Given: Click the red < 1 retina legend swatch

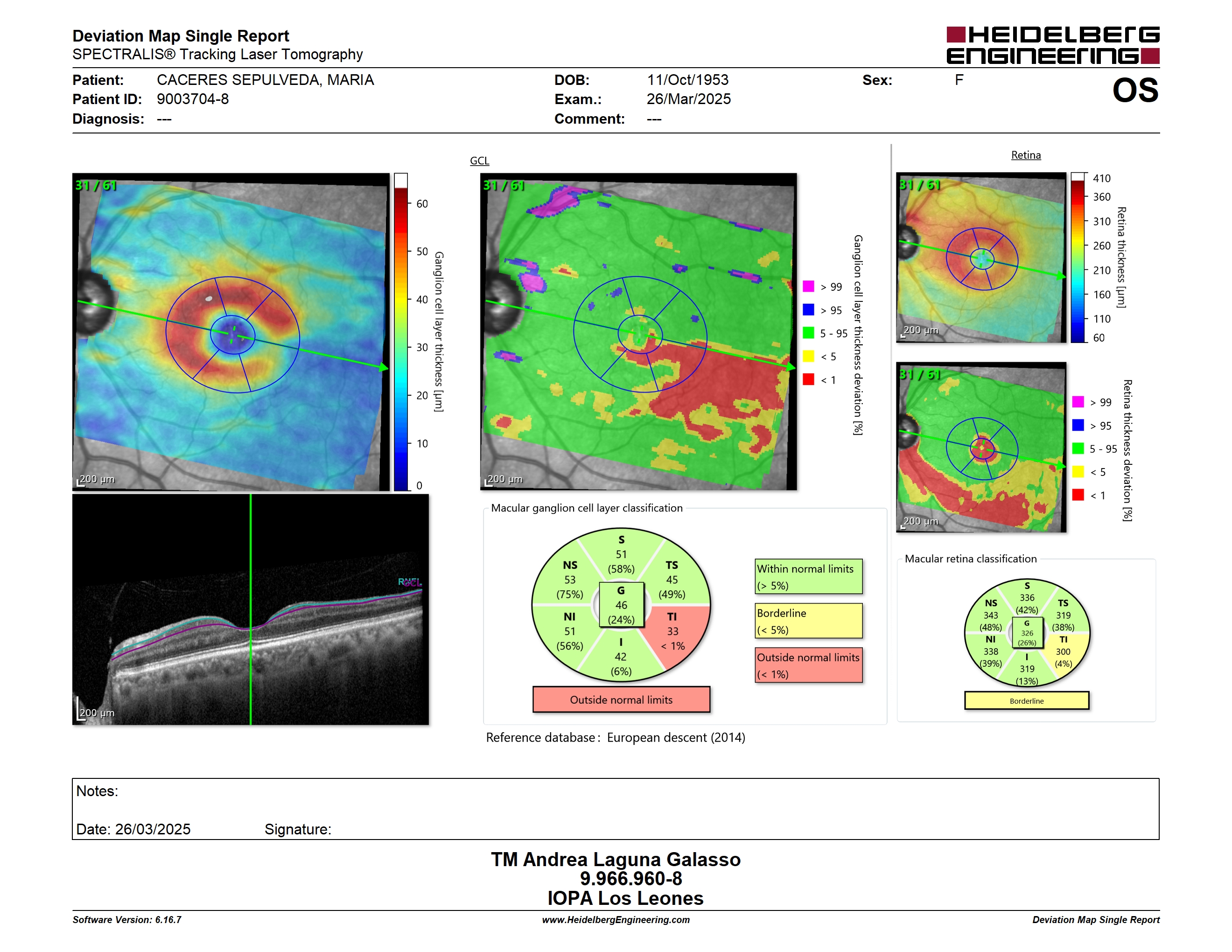Looking at the screenshot, I should point(1078,495).
